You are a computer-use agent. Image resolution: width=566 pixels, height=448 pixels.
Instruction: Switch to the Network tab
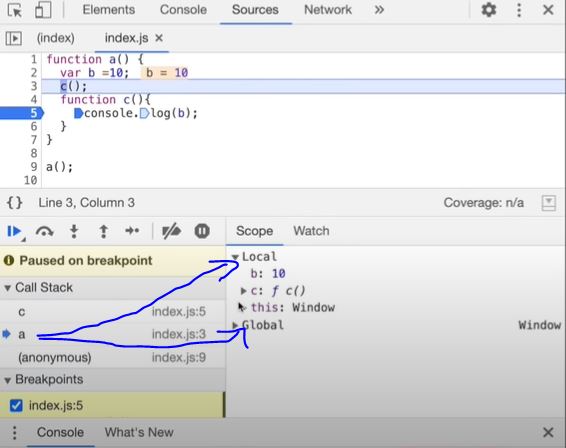pos(328,10)
